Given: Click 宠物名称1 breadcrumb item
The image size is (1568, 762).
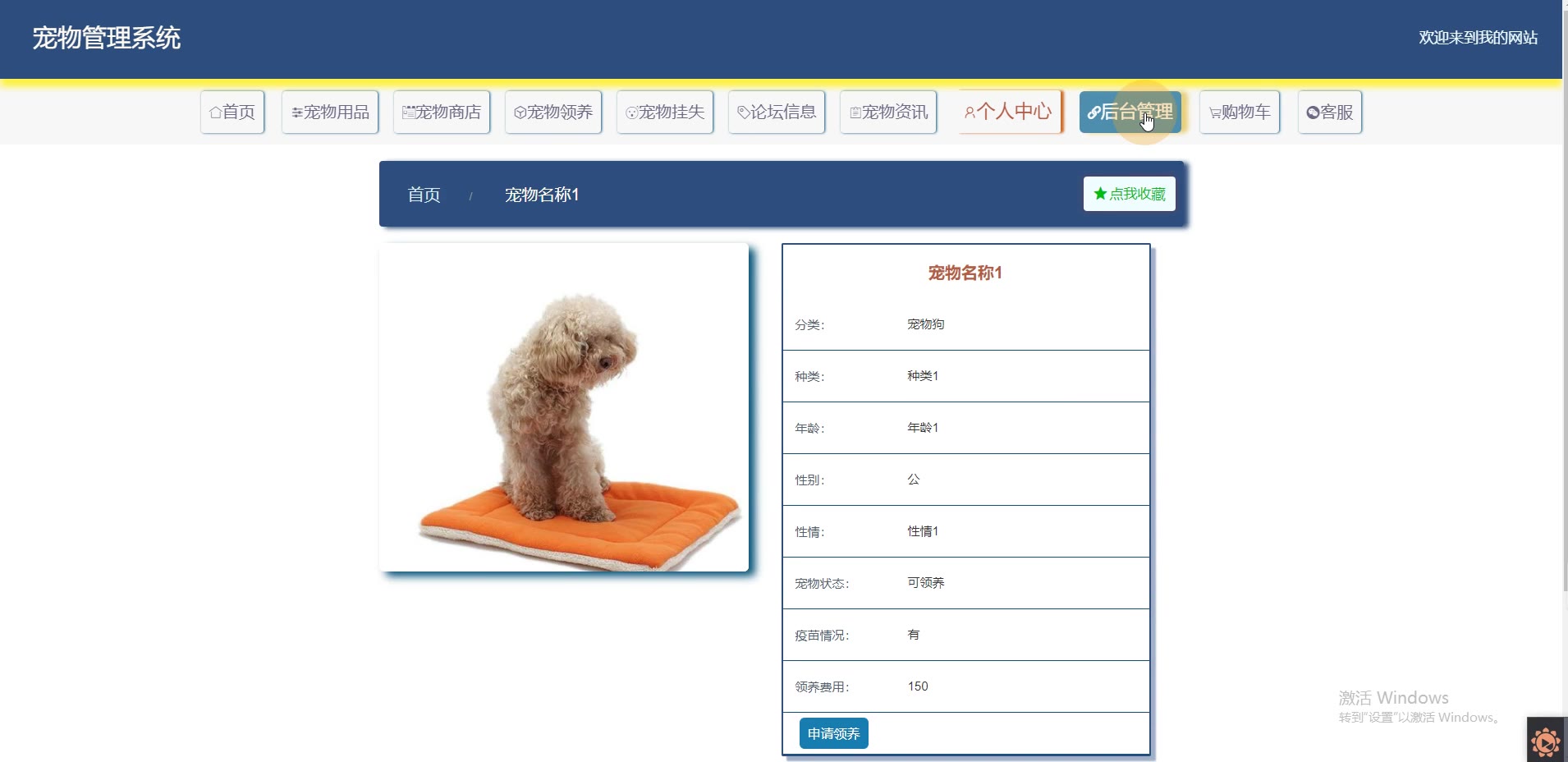Looking at the screenshot, I should [542, 195].
